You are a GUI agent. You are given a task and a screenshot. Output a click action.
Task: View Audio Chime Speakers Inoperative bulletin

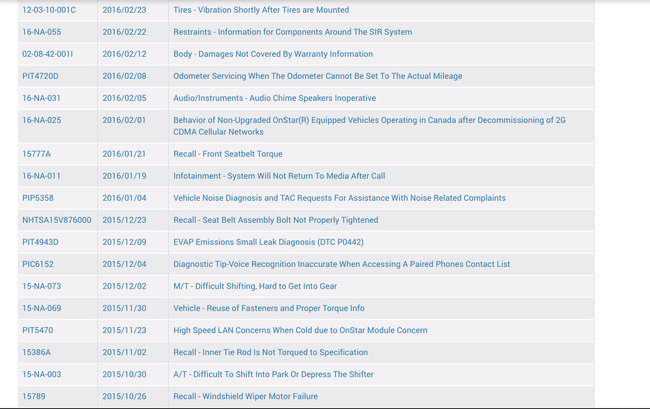click(x=274, y=98)
